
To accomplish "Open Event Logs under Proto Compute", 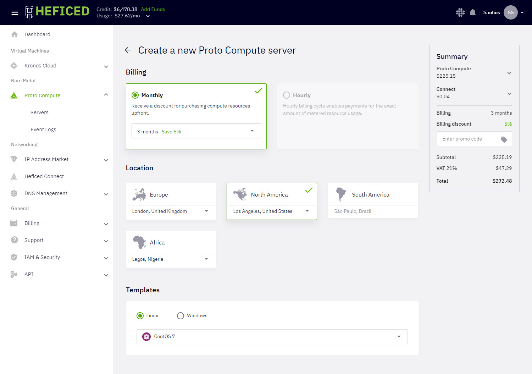I will [x=43, y=129].
